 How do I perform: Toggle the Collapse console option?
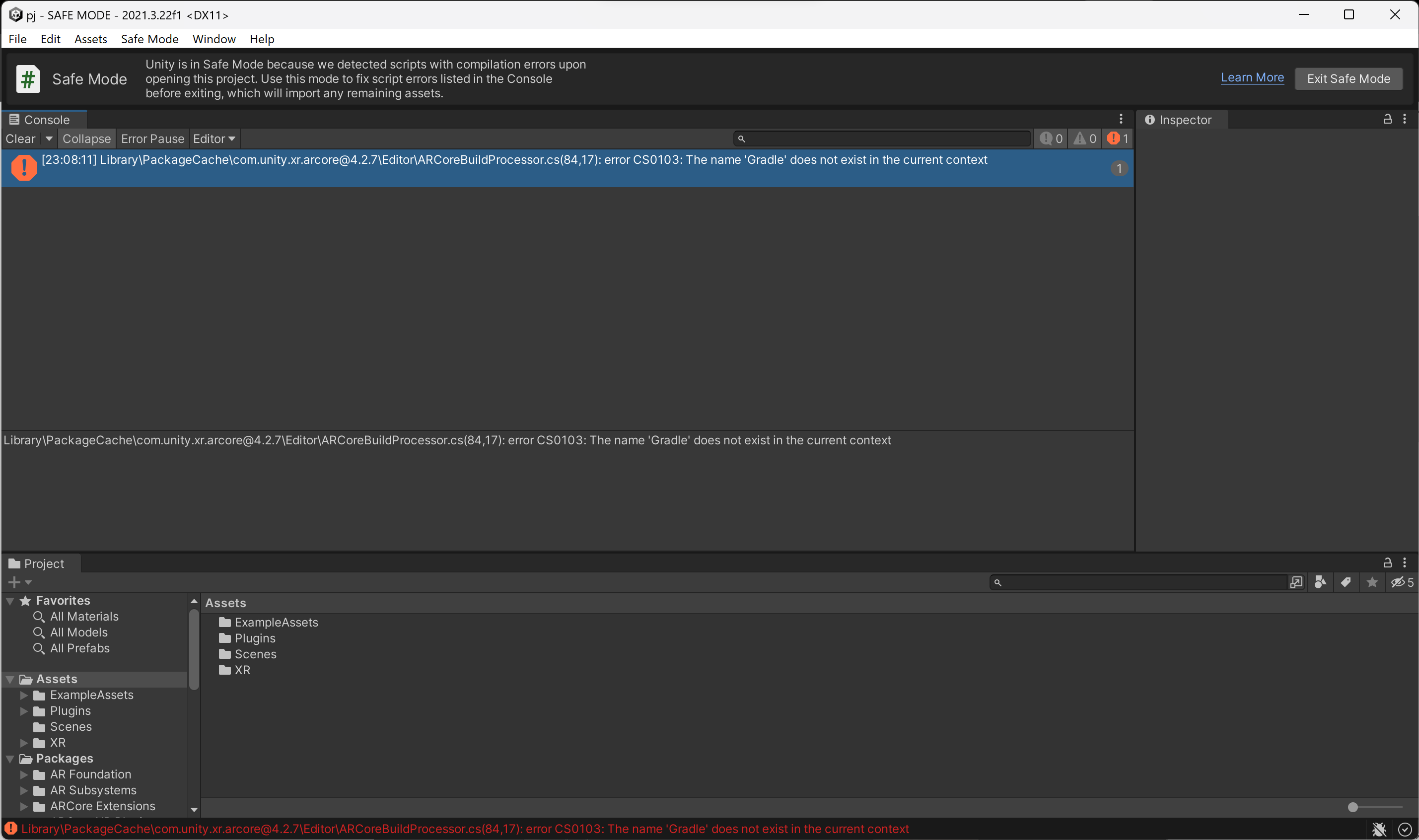point(86,139)
